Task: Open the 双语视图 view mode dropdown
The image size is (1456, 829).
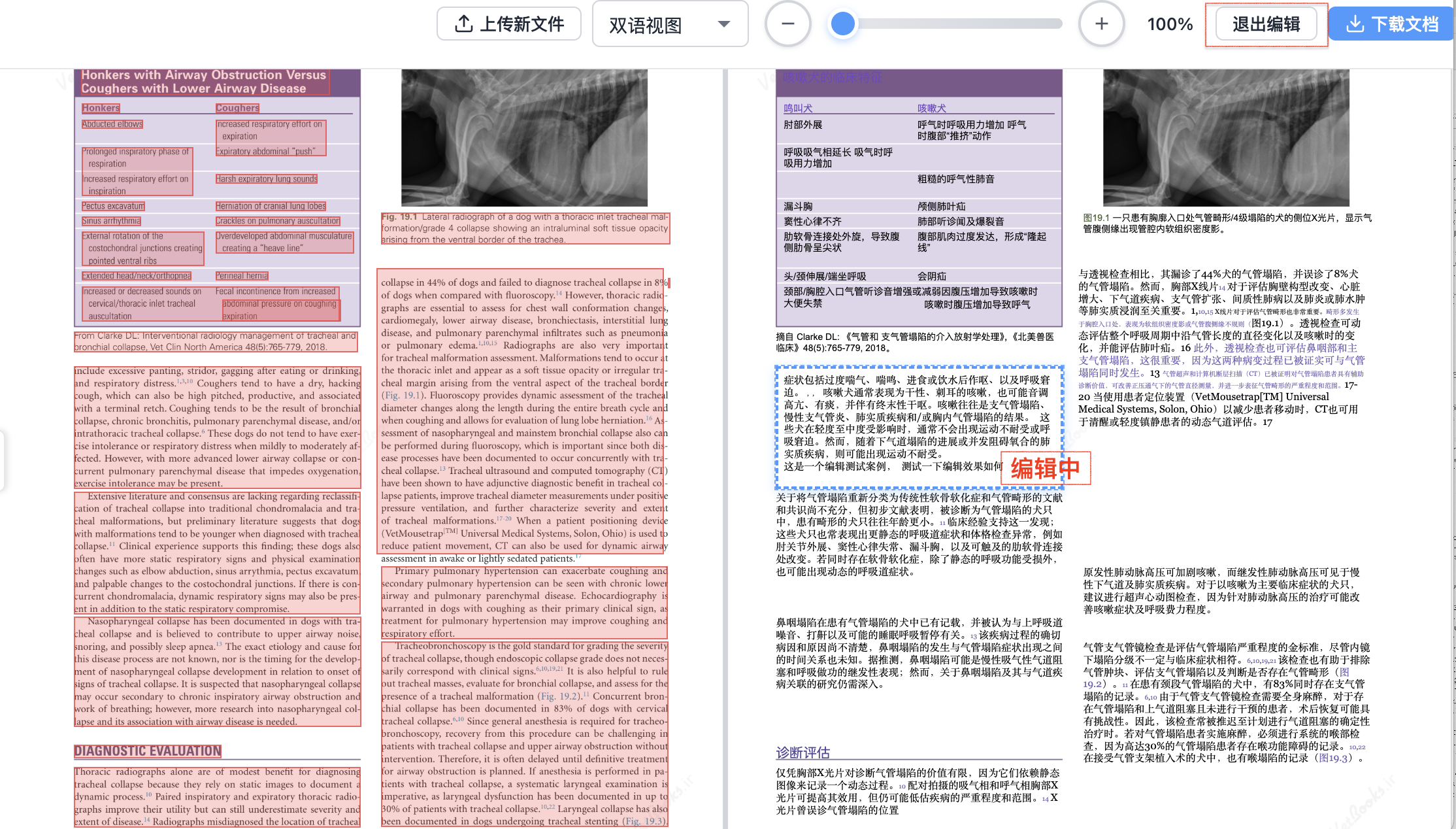Action: point(670,25)
